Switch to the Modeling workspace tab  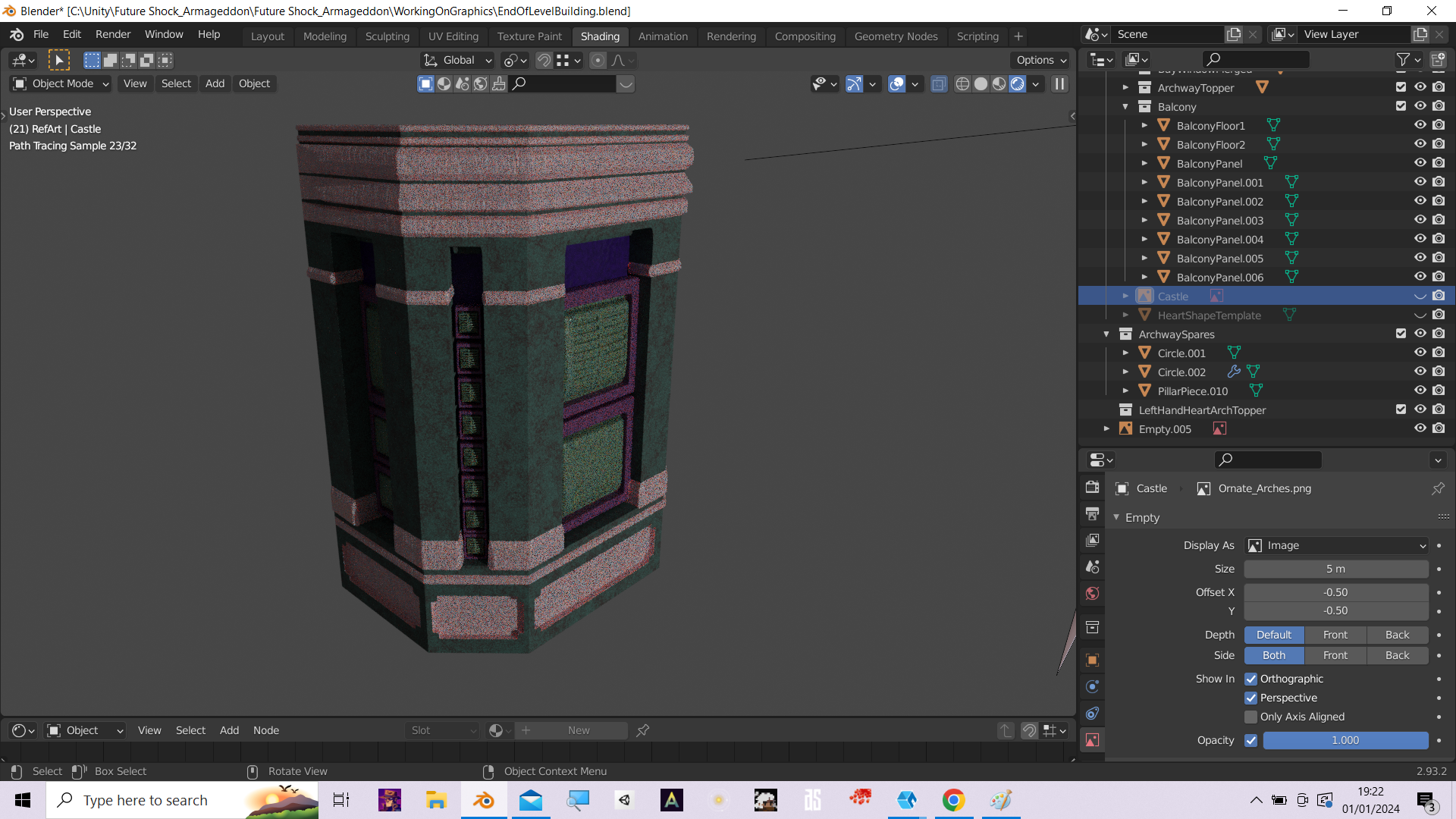[325, 36]
